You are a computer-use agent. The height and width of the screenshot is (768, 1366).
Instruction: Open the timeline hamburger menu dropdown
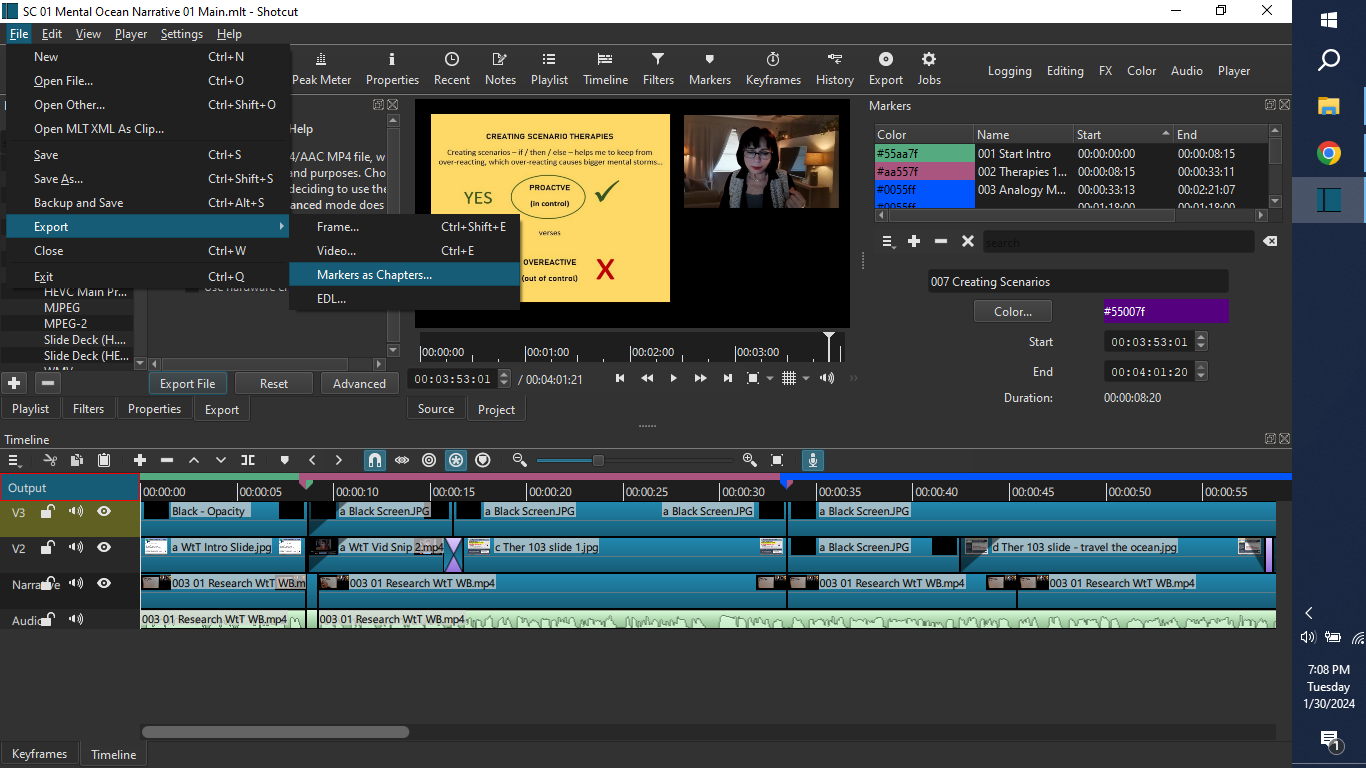point(15,460)
